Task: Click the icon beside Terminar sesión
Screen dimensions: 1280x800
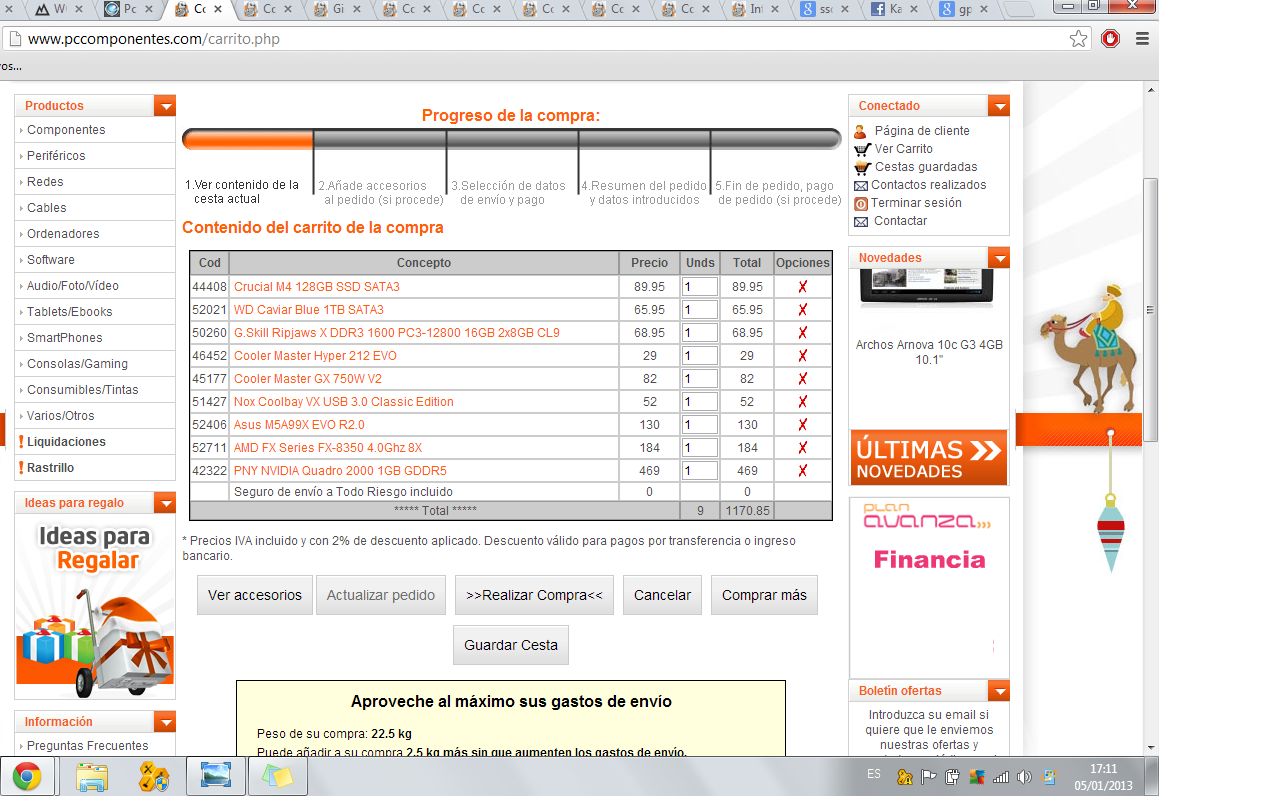Action: pyautogui.click(x=860, y=203)
